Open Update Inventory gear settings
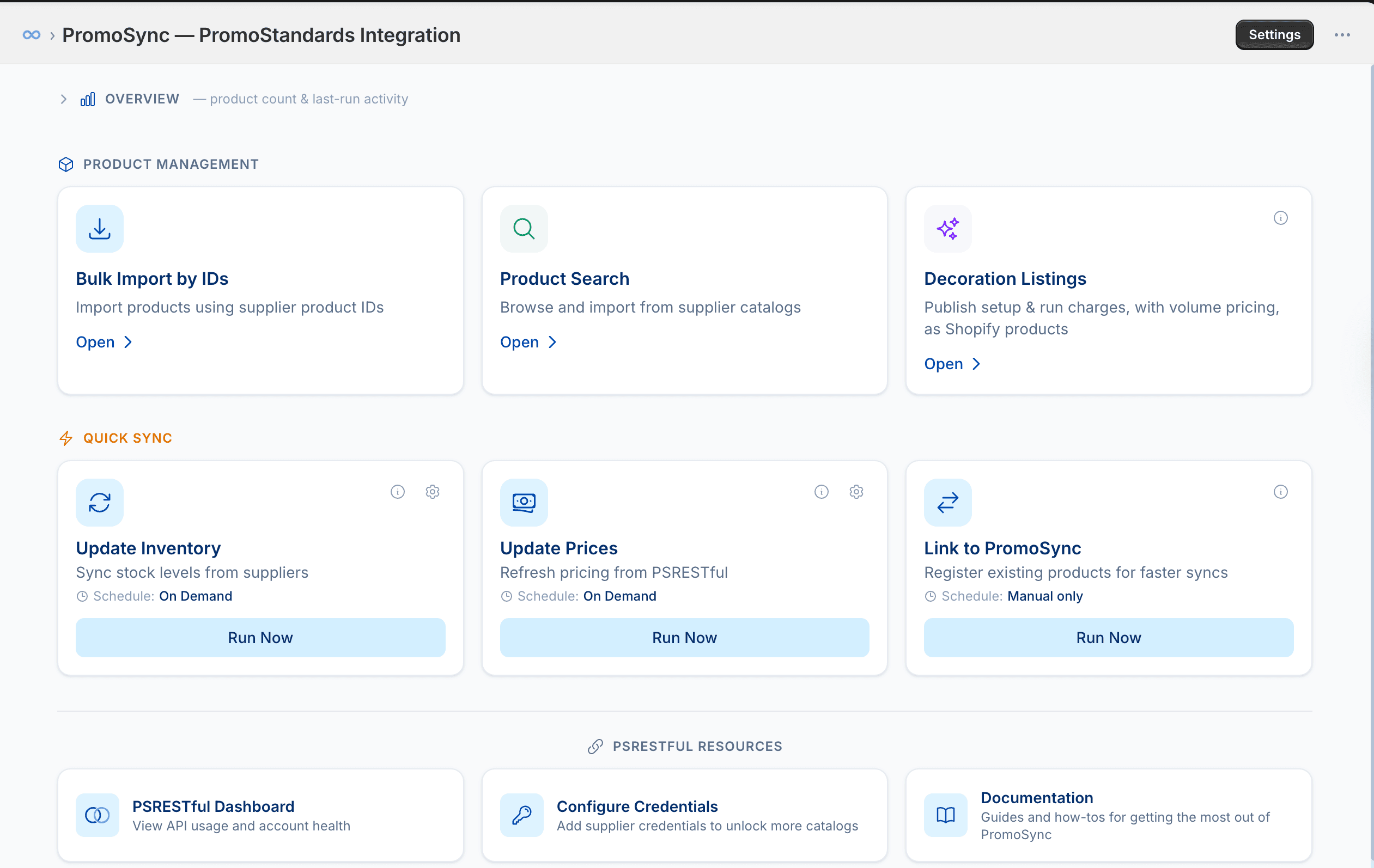The height and width of the screenshot is (868, 1374). tap(433, 492)
